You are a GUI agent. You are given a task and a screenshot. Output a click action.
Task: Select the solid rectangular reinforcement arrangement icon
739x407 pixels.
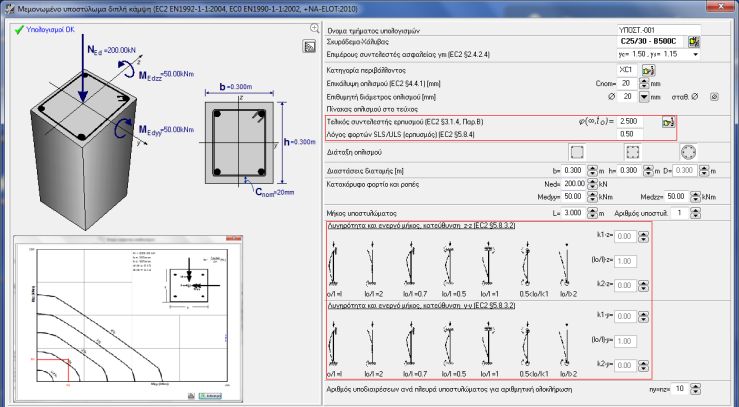pos(577,152)
